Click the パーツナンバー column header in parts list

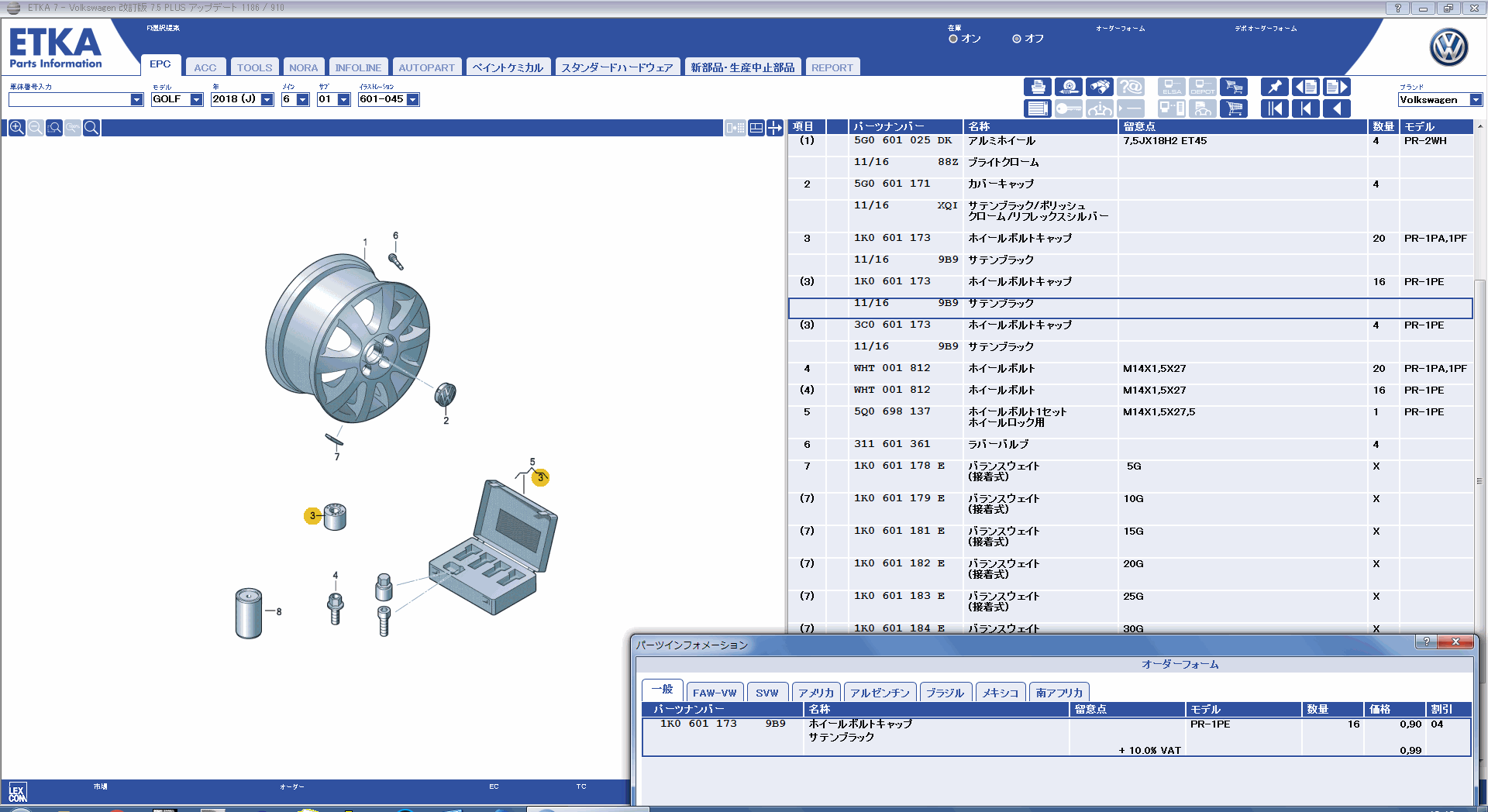905,126
